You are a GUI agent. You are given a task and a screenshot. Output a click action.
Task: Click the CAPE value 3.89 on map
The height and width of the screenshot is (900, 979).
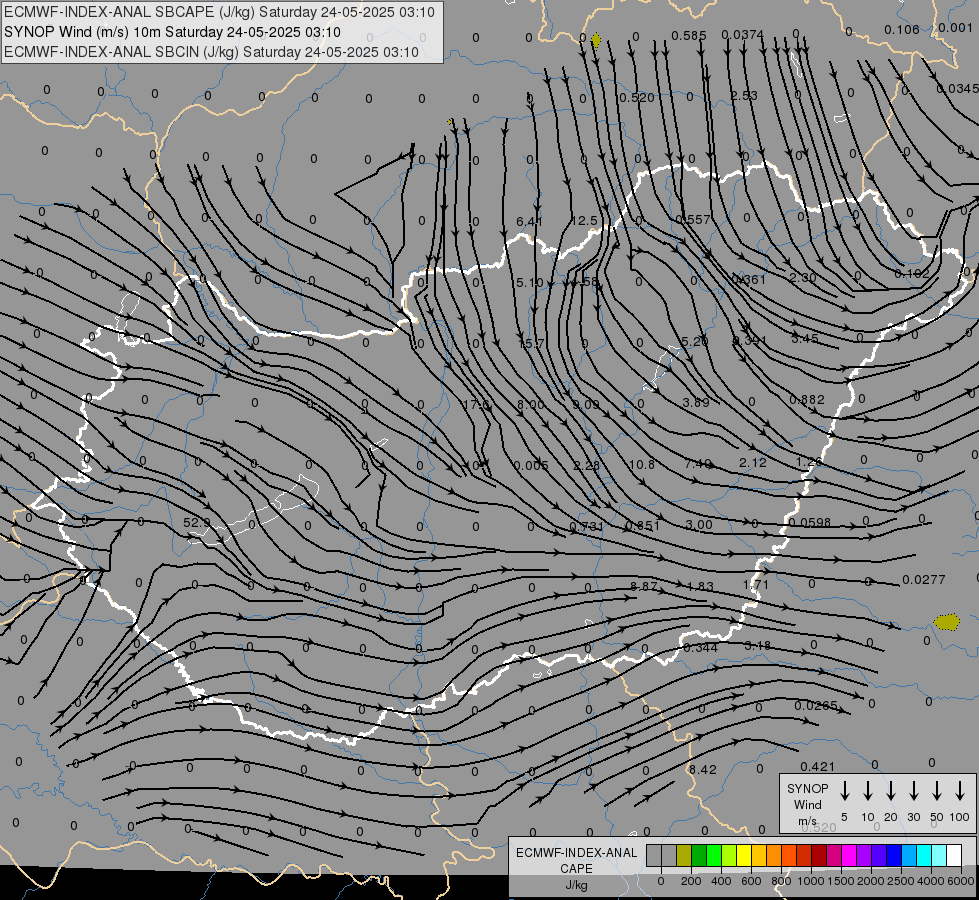click(x=696, y=403)
